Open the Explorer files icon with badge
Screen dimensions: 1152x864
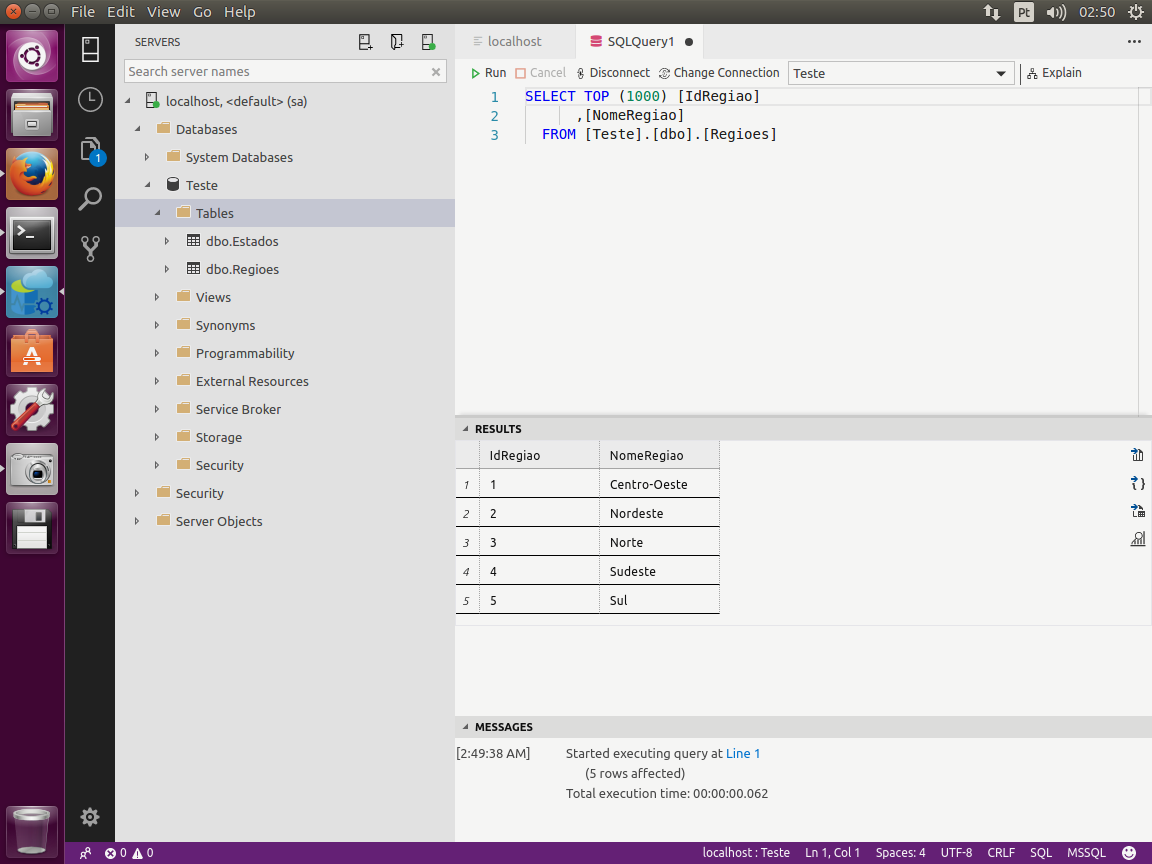pos(90,150)
